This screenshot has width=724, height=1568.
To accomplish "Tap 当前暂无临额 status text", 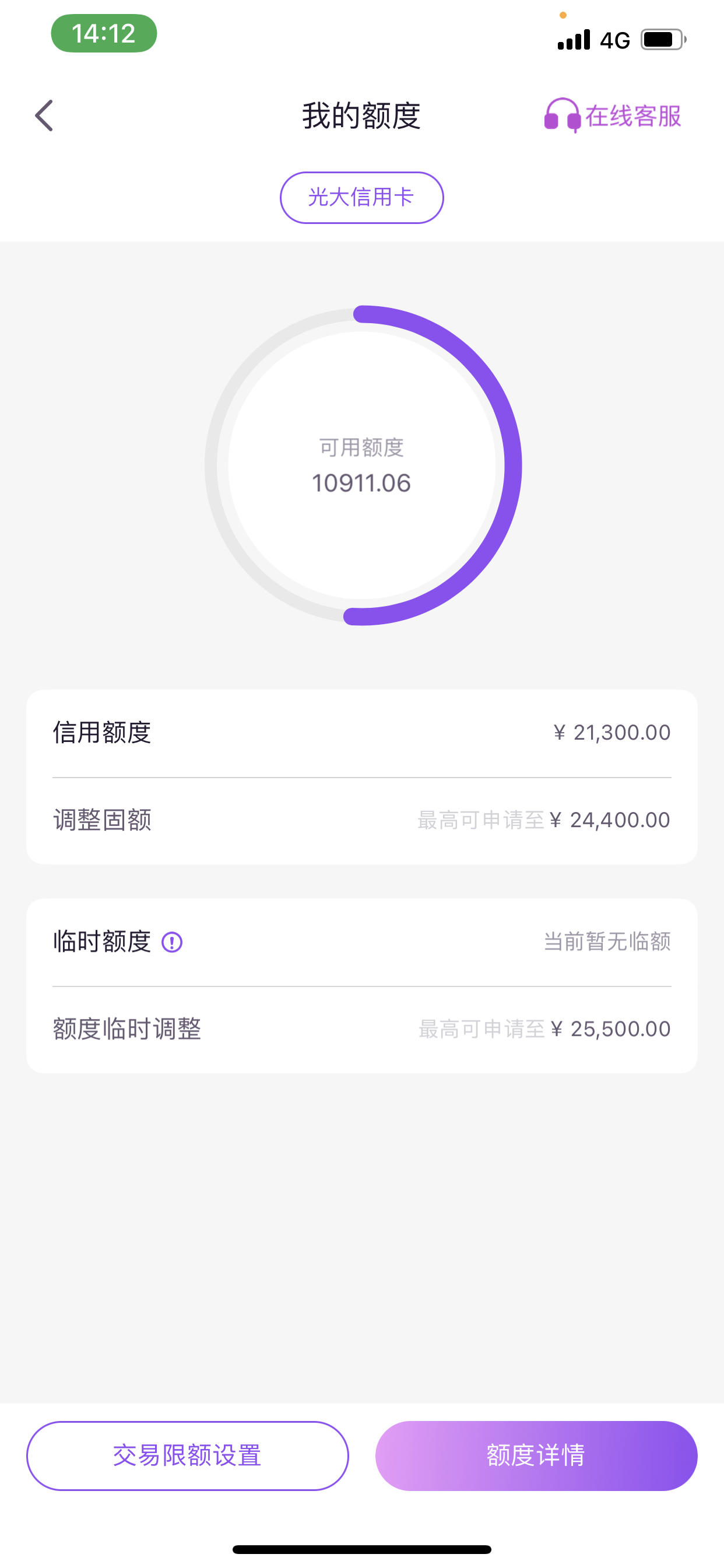I will tap(607, 942).
